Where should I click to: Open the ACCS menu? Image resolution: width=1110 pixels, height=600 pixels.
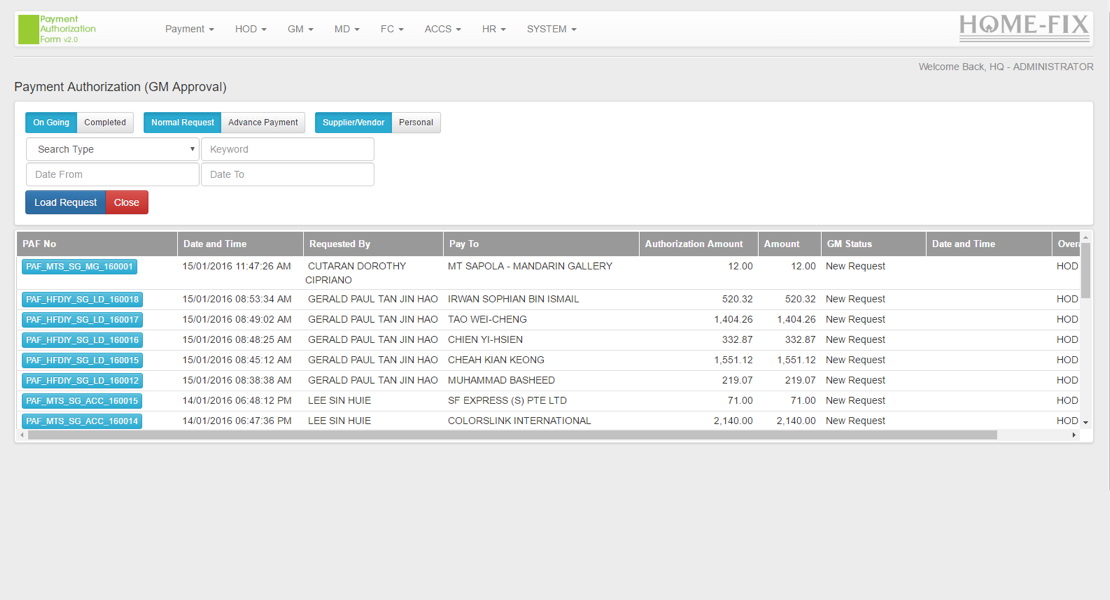point(441,29)
